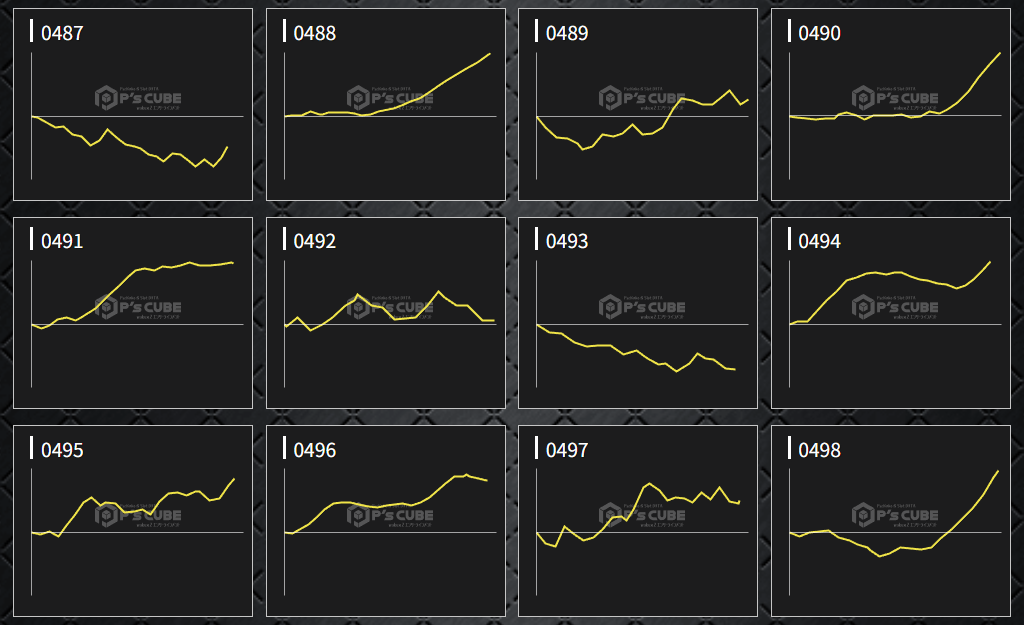Click the P's CUBE logo in card 0490
The width and height of the screenshot is (1024, 625).
tap(895, 98)
